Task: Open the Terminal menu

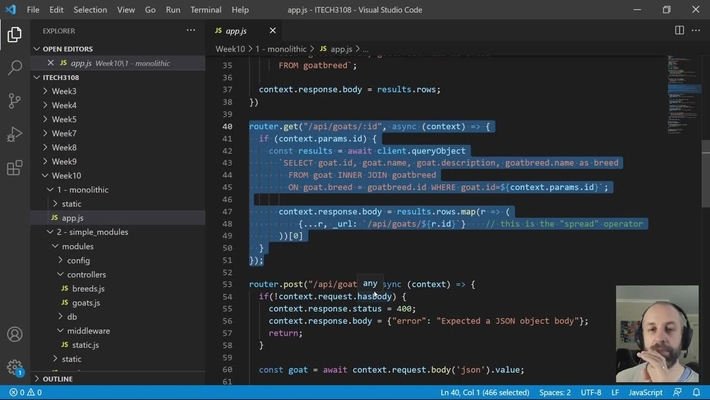Action: coord(206,10)
